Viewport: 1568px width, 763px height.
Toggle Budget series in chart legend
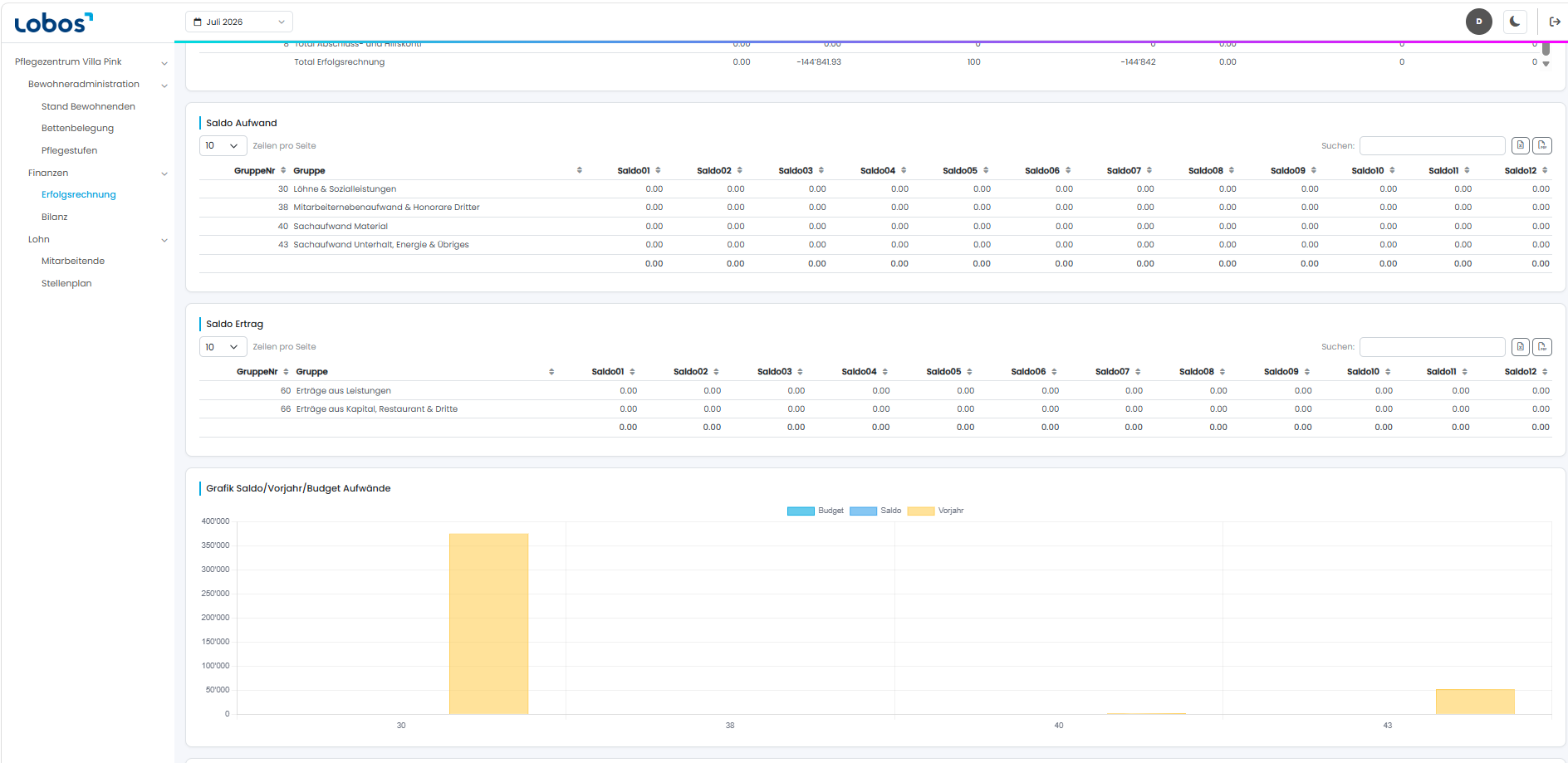(816, 511)
